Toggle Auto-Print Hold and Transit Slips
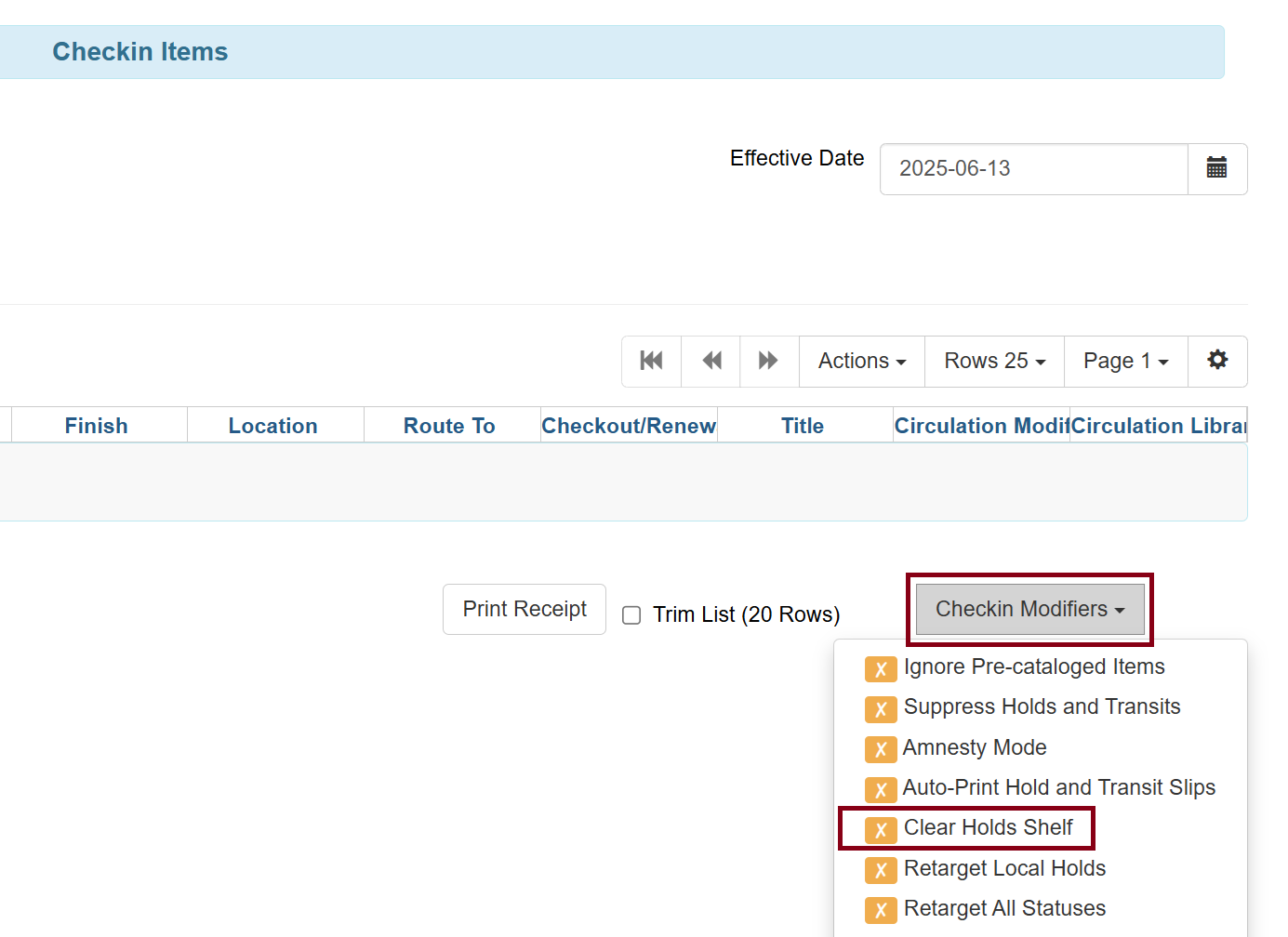1288x937 pixels. click(x=1058, y=788)
